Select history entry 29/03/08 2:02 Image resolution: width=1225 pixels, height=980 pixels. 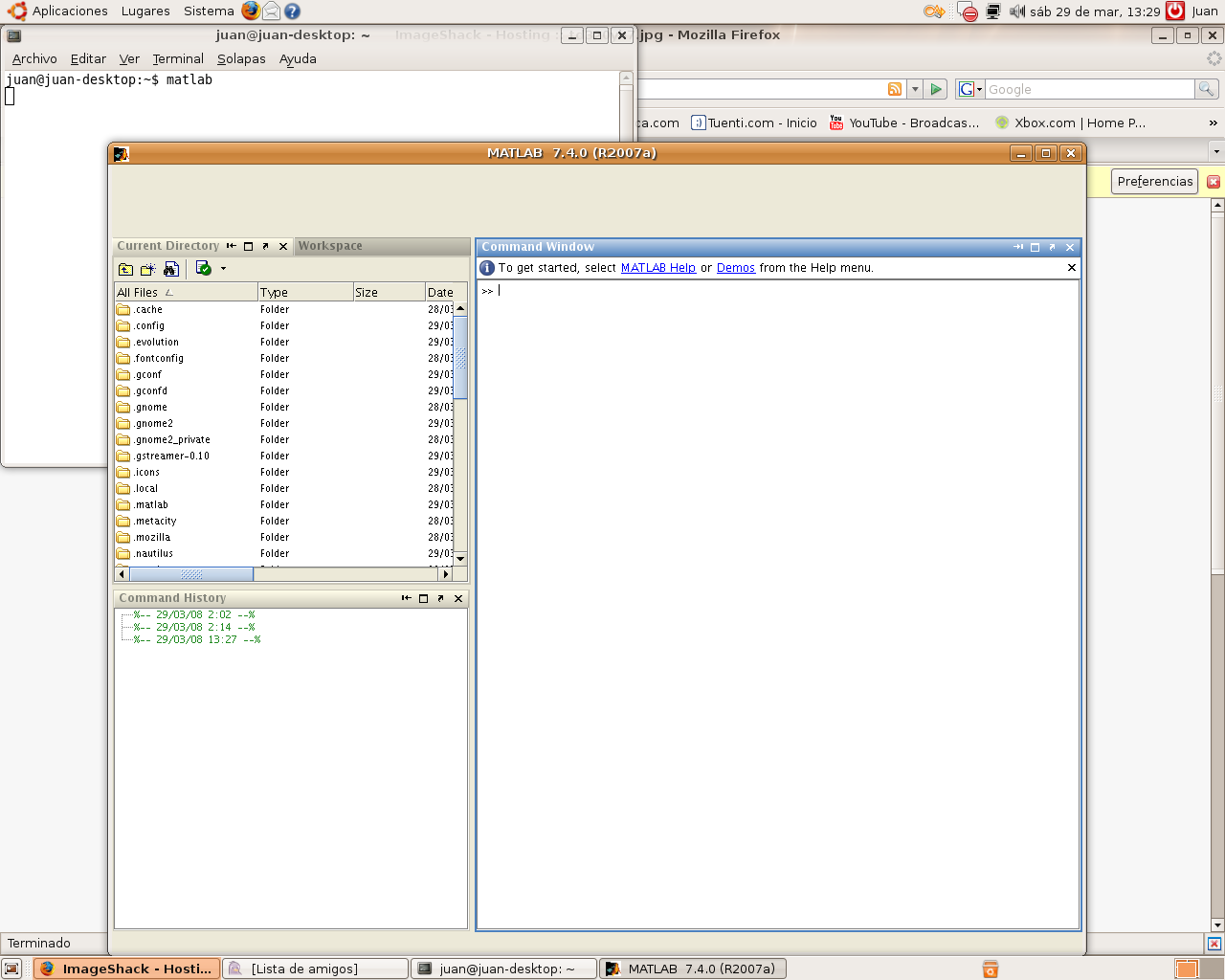[194, 615]
